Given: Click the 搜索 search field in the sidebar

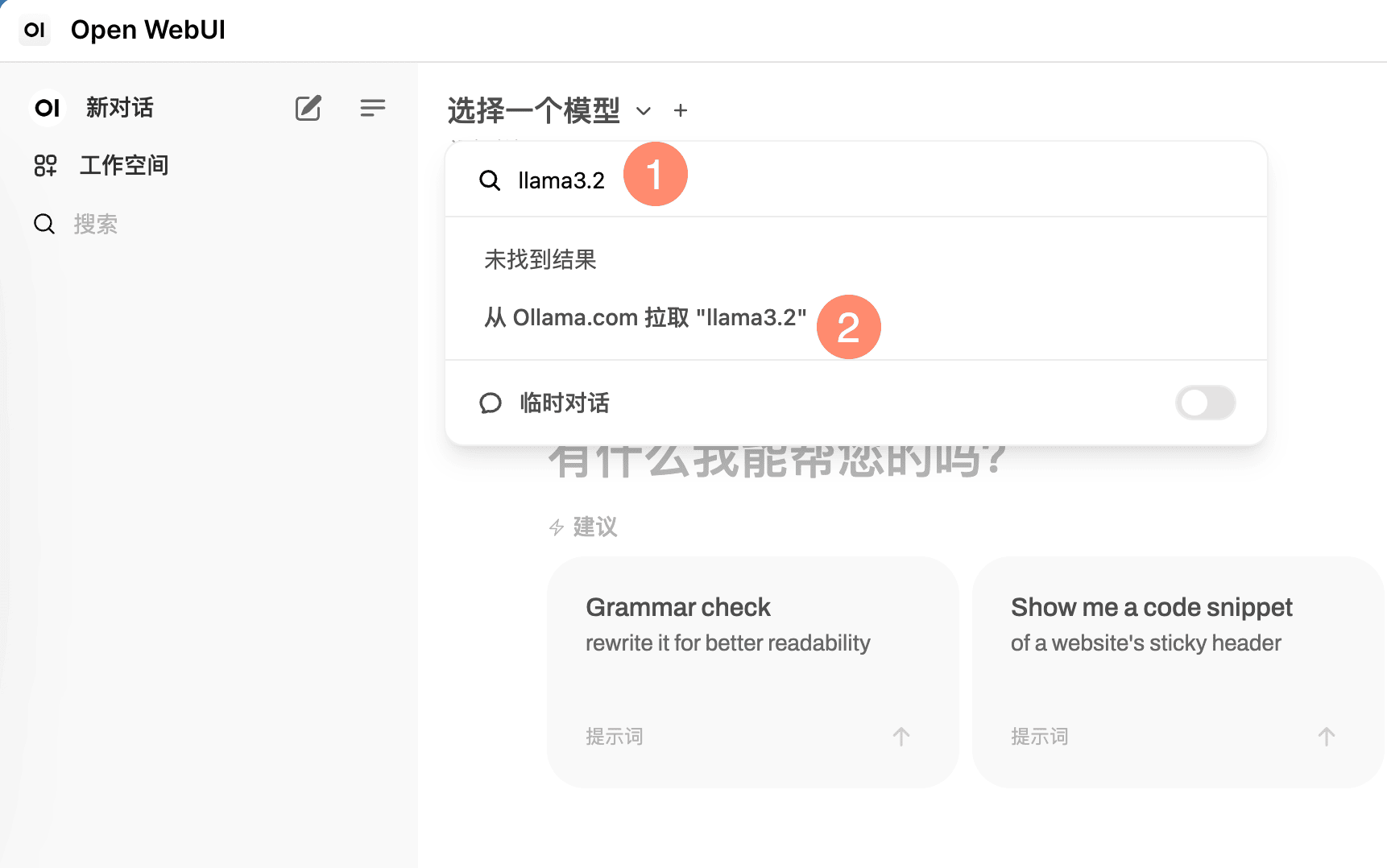Looking at the screenshot, I should [97, 224].
